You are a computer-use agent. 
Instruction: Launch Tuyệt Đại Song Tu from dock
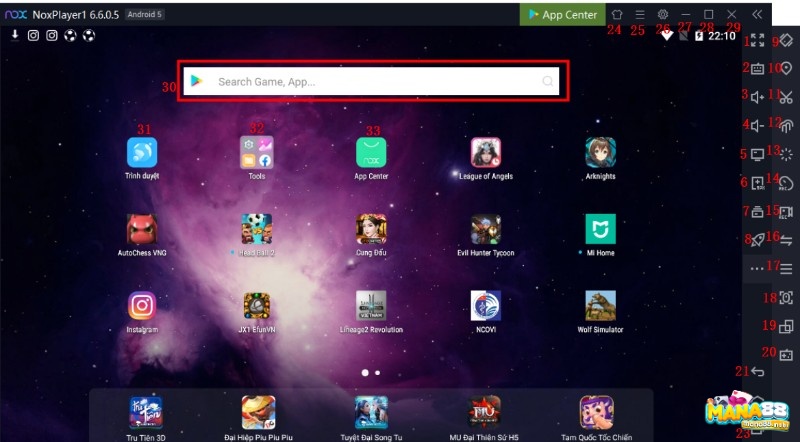click(x=371, y=418)
